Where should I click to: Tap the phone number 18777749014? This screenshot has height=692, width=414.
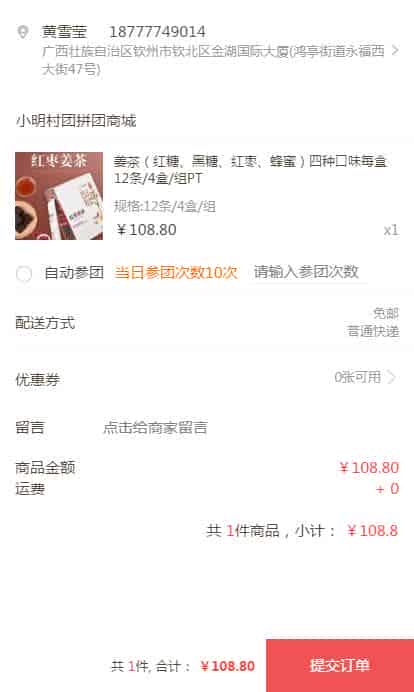tap(157, 31)
